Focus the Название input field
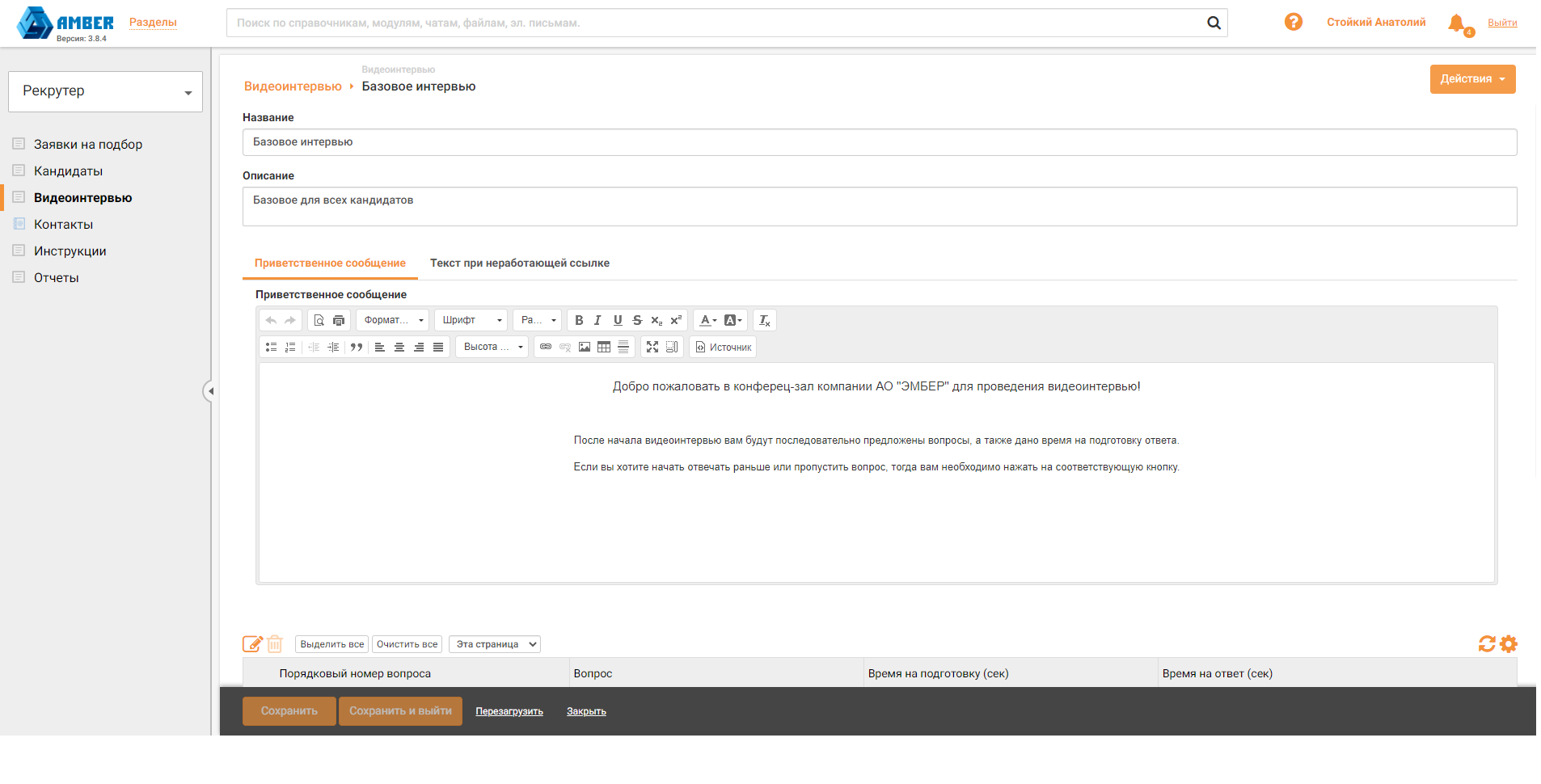1541x784 pixels. click(x=880, y=142)
